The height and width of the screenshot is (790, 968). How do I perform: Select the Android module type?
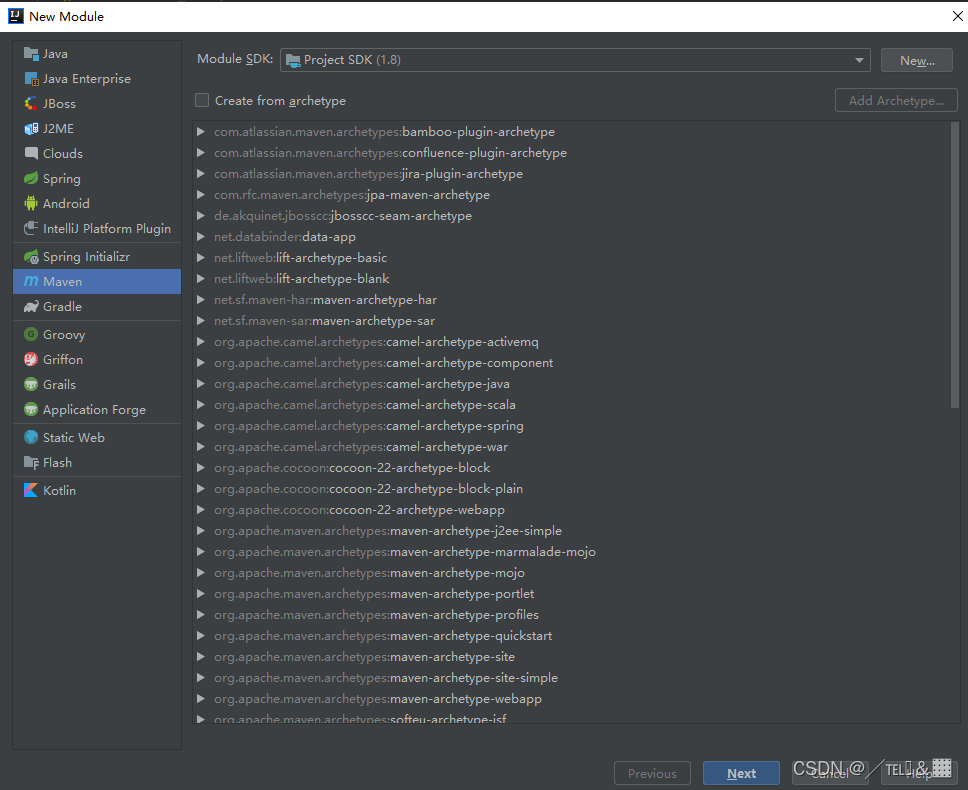tap(63, 203)
